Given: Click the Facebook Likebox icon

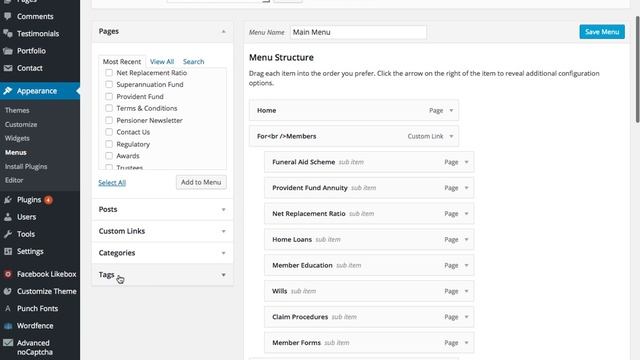Looking at the screenshot, I should [x=8, y=274].
